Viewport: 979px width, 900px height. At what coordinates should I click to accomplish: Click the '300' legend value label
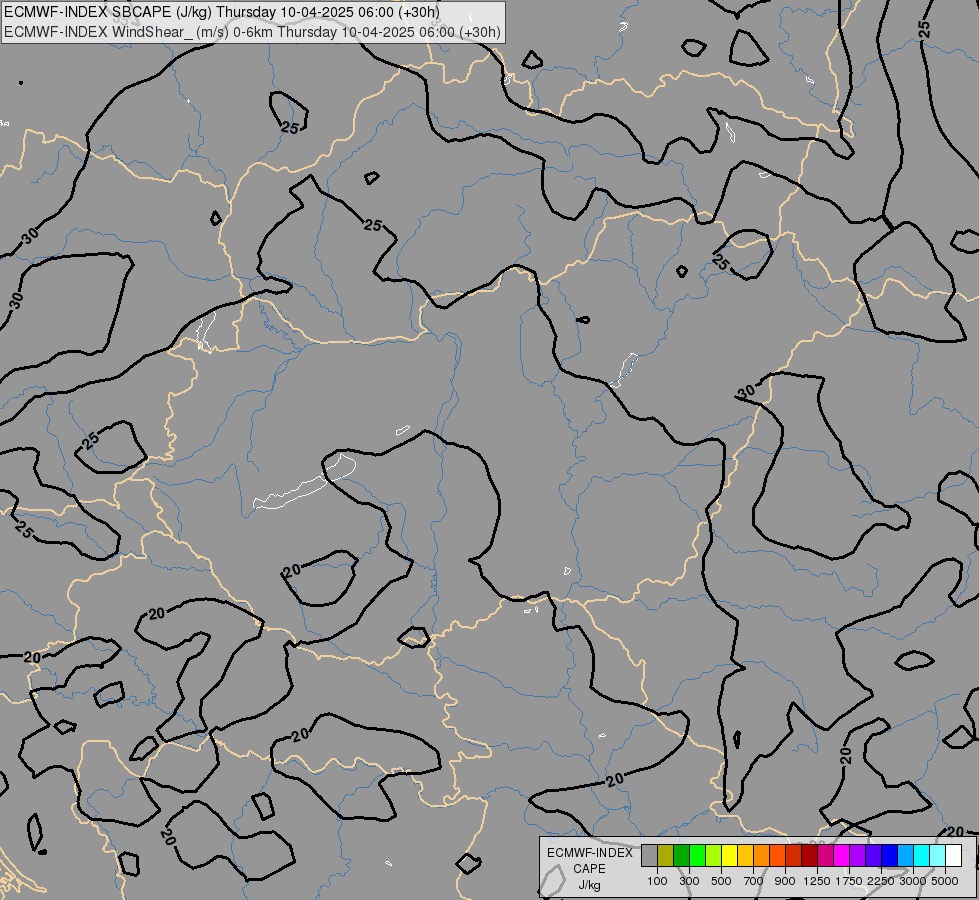point(689,881)
